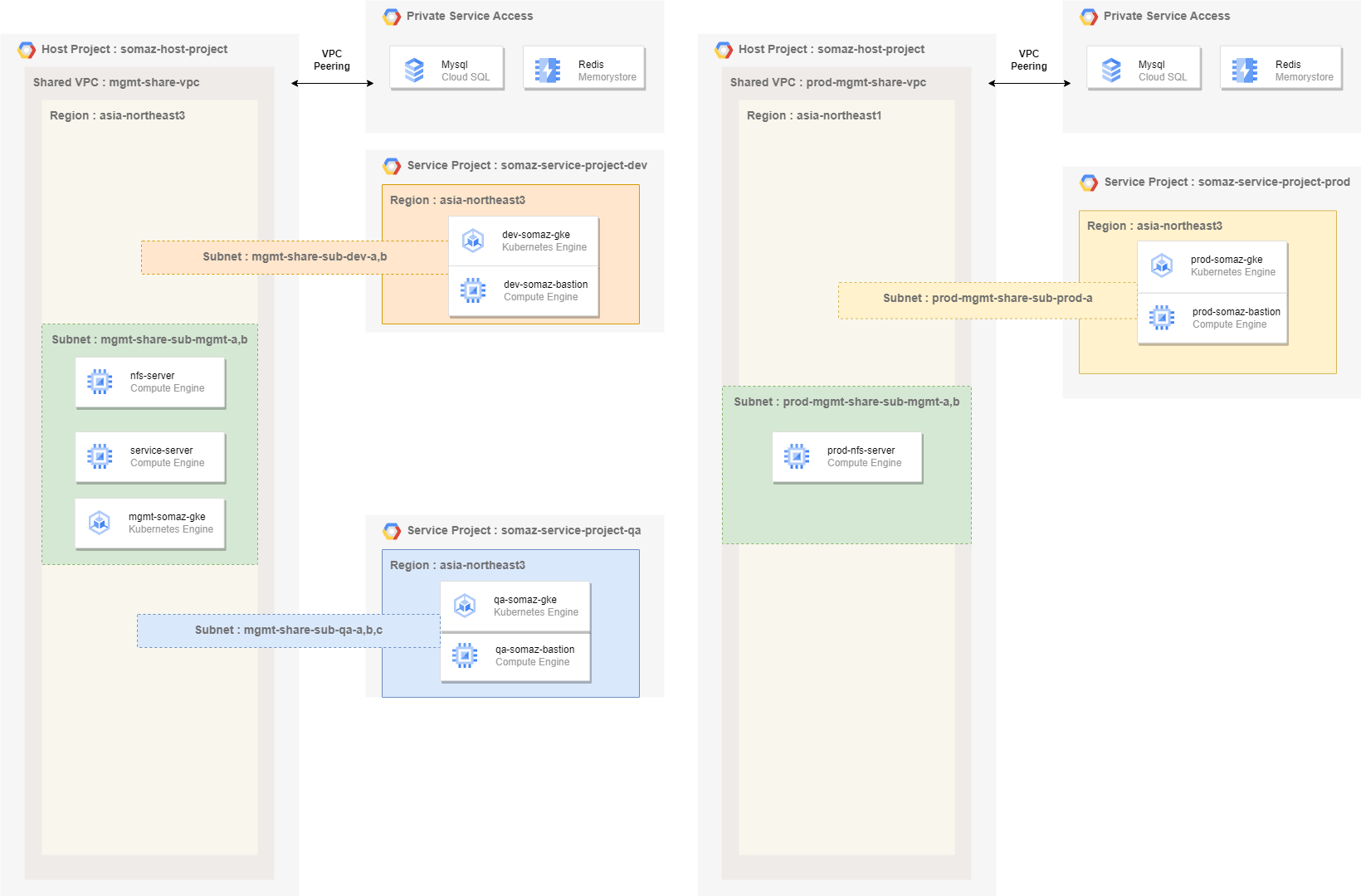Select Region label in the somaz-service-project-qa box

point(457,565)
